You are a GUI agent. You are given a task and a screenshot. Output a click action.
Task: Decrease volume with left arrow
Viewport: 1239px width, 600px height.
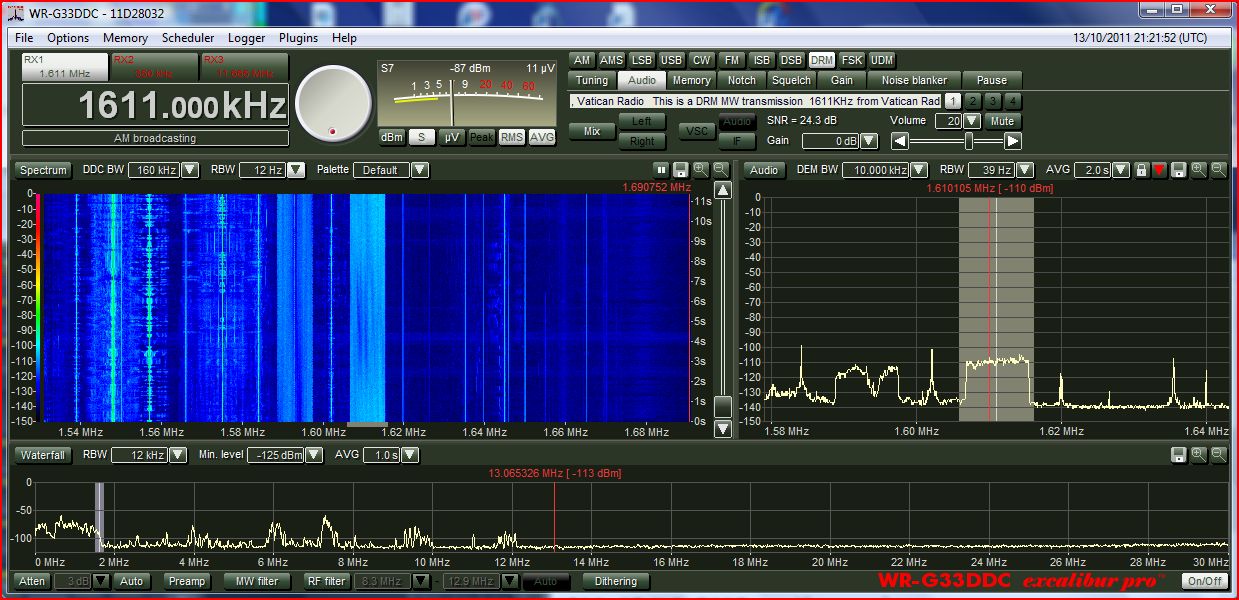click(x=900, y=141)
